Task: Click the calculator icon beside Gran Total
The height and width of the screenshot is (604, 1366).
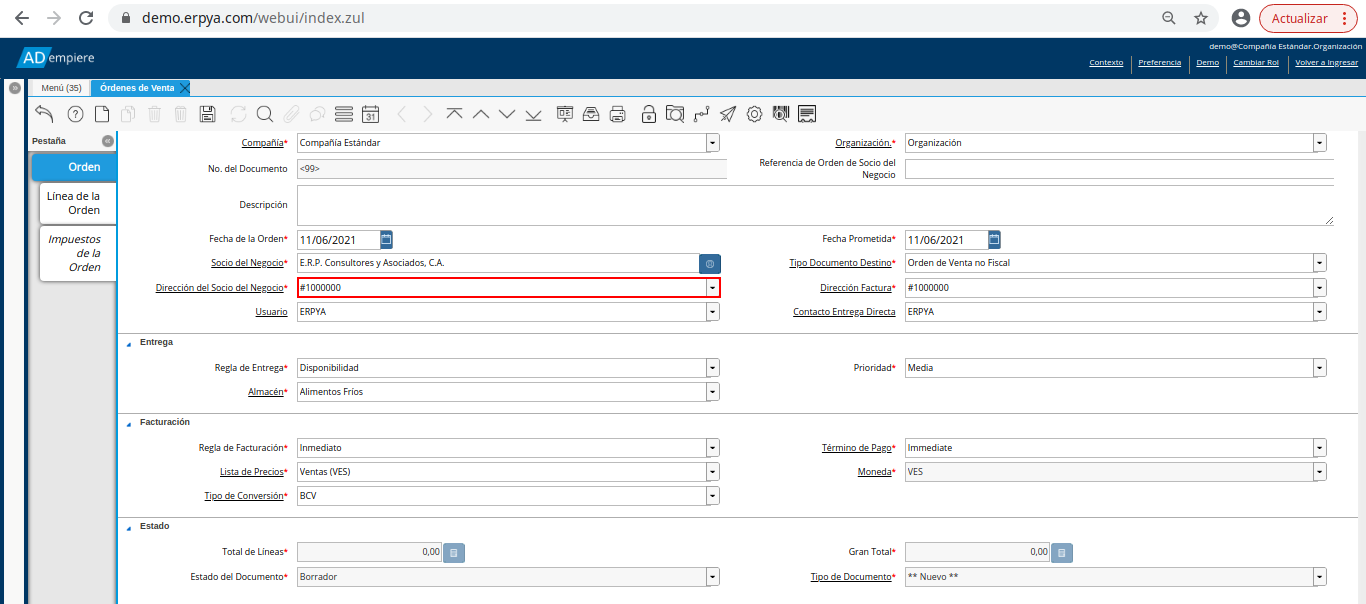Action: pyautogui.click(x=1061, y=552)
